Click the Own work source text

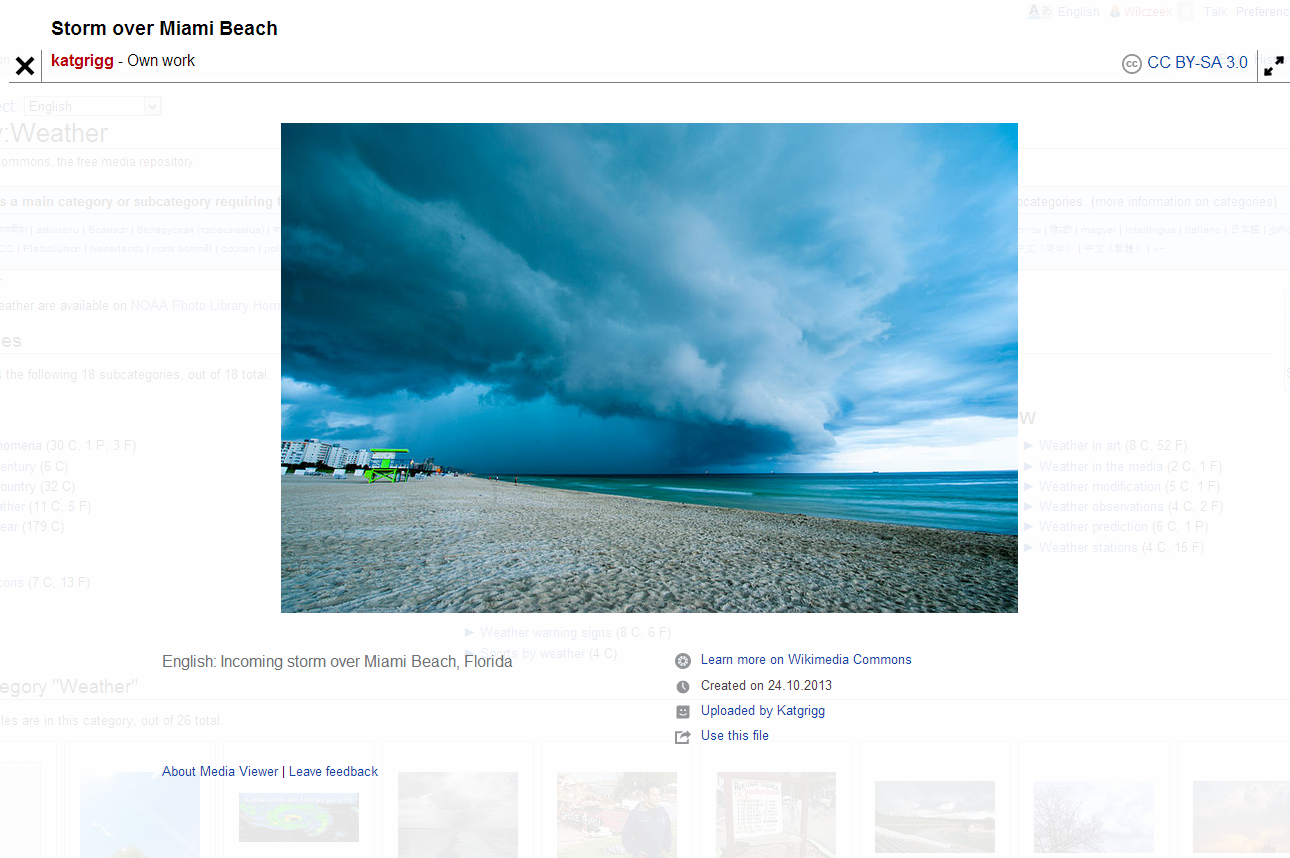click(161, 61)
